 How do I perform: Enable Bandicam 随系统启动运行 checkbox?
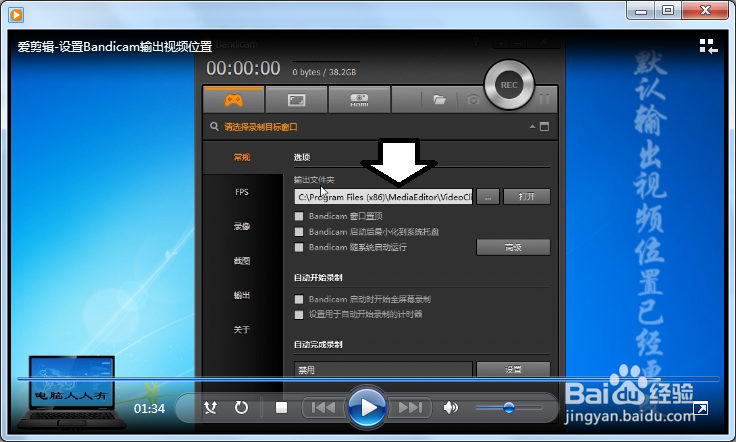pyautogui.click(x=299, y=247)
